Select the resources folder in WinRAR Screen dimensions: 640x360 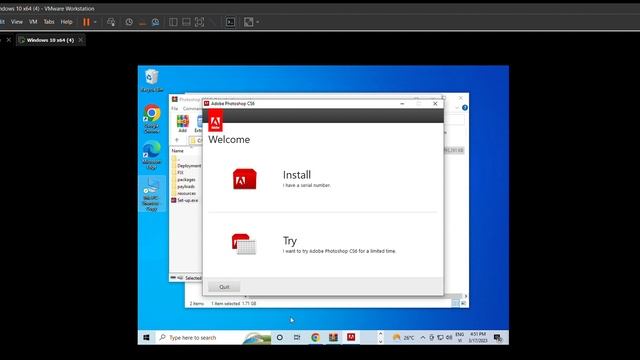click(184, 193)
